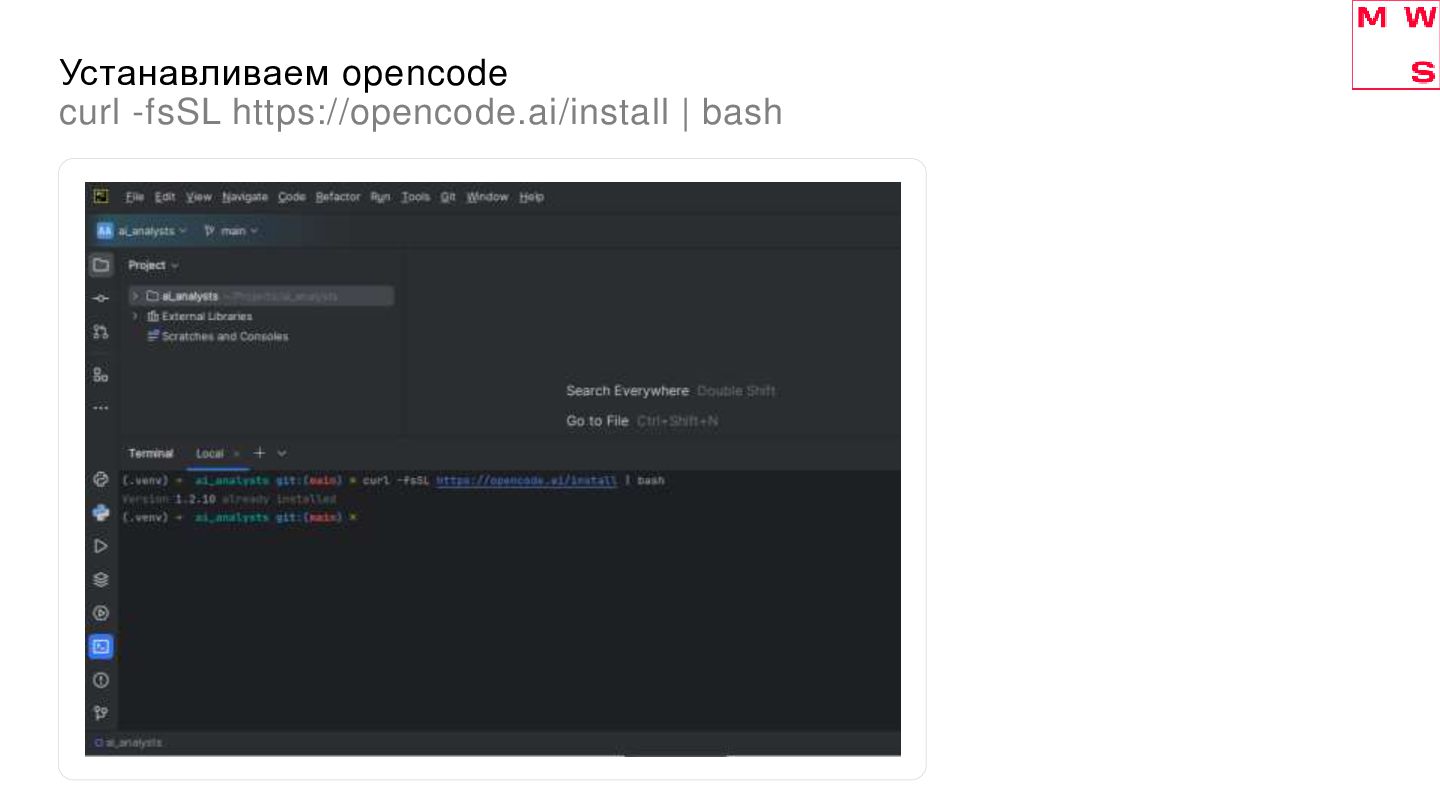Open the Commit tool window
This screenshot has height=810, width=1440.
coord(100,298)
